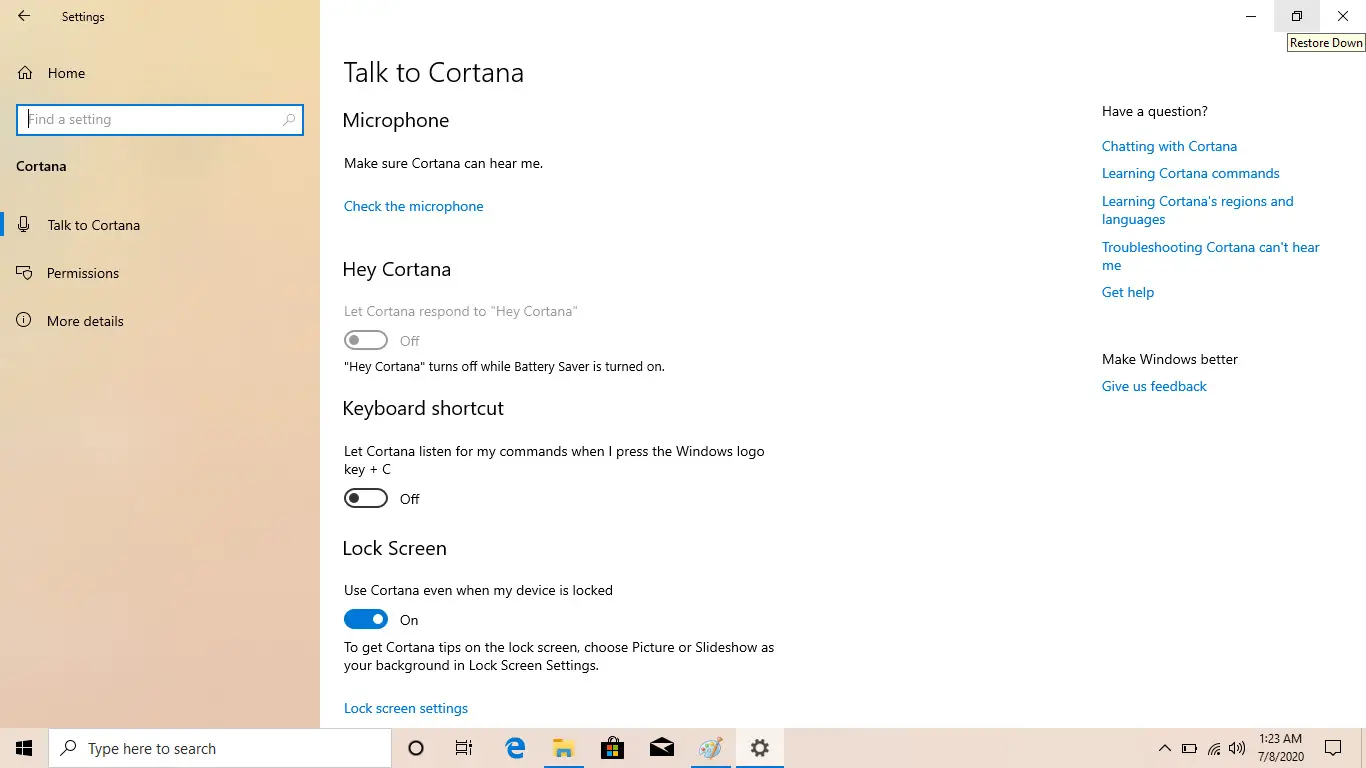Expand hidden icons in the system tray

pos(1164,748)
